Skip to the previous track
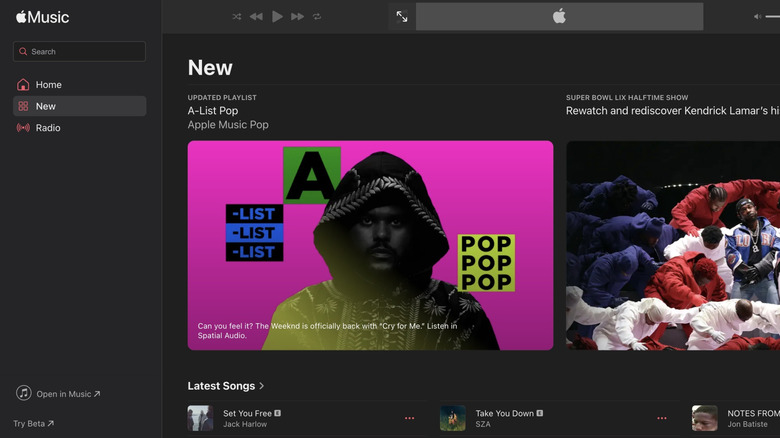The height and width of the screenshot is (438, 780). tap(256, 17)
